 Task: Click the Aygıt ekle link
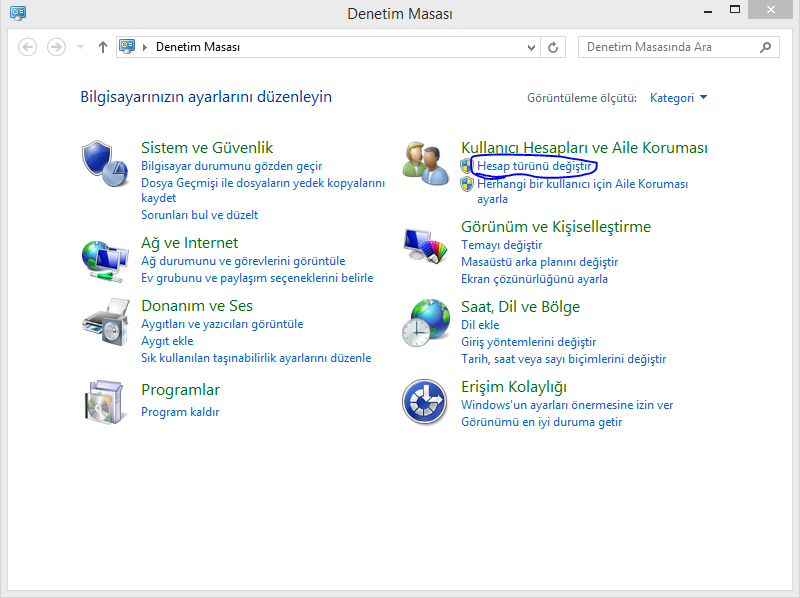(x=167, y=341)
